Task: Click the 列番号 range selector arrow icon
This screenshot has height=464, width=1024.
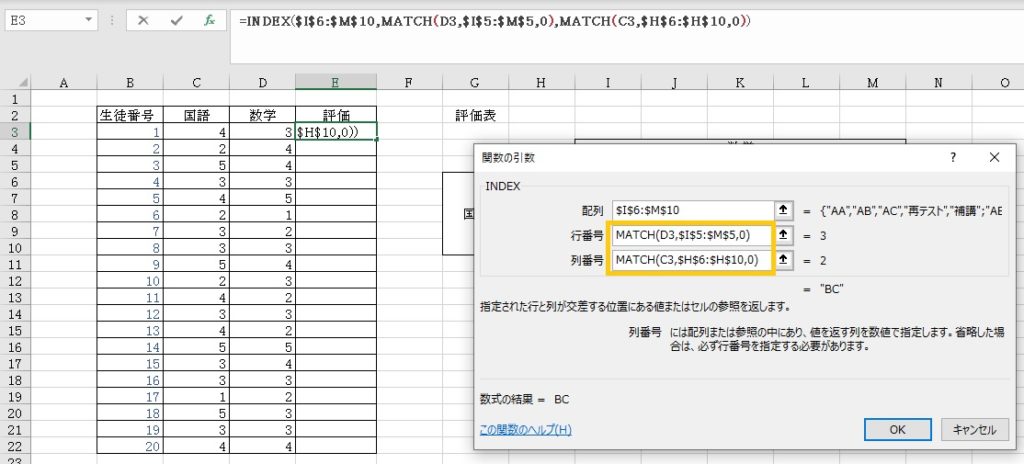Action: (x=785, y=261)
